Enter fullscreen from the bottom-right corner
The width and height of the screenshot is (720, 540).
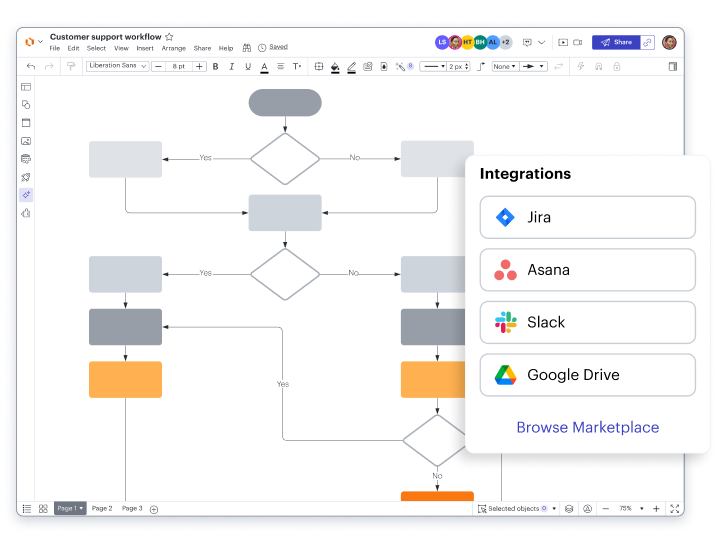[675, 509]
